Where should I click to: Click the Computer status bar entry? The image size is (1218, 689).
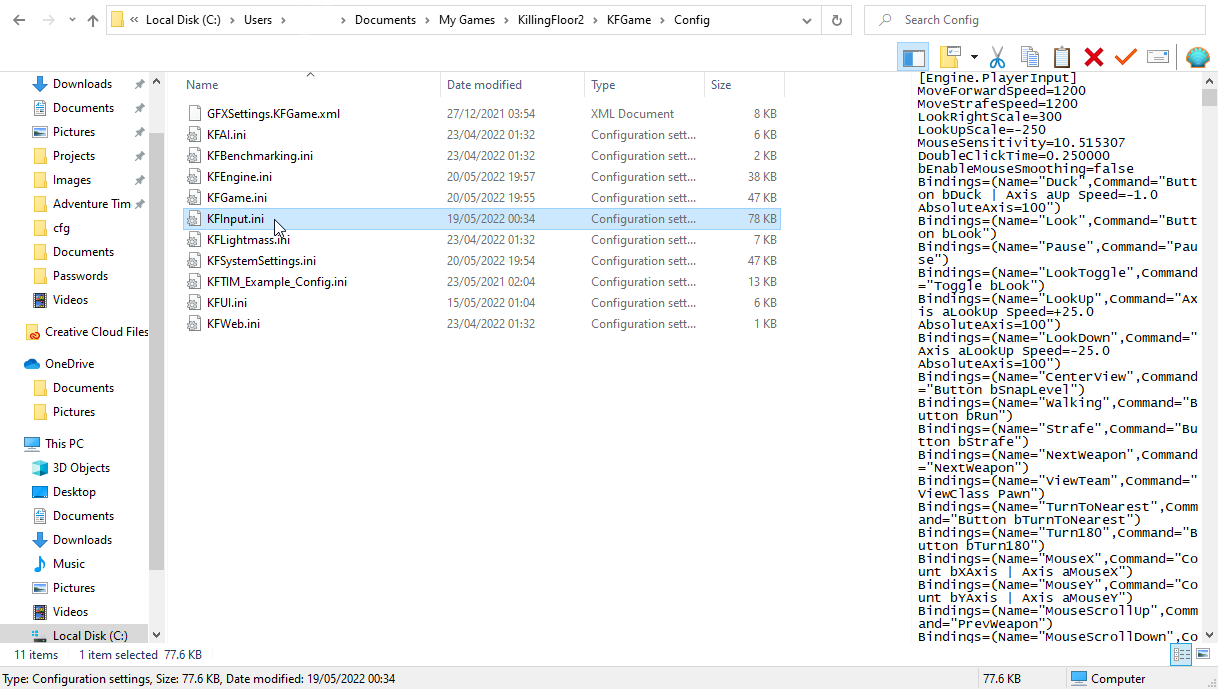tap(1108, 679)
